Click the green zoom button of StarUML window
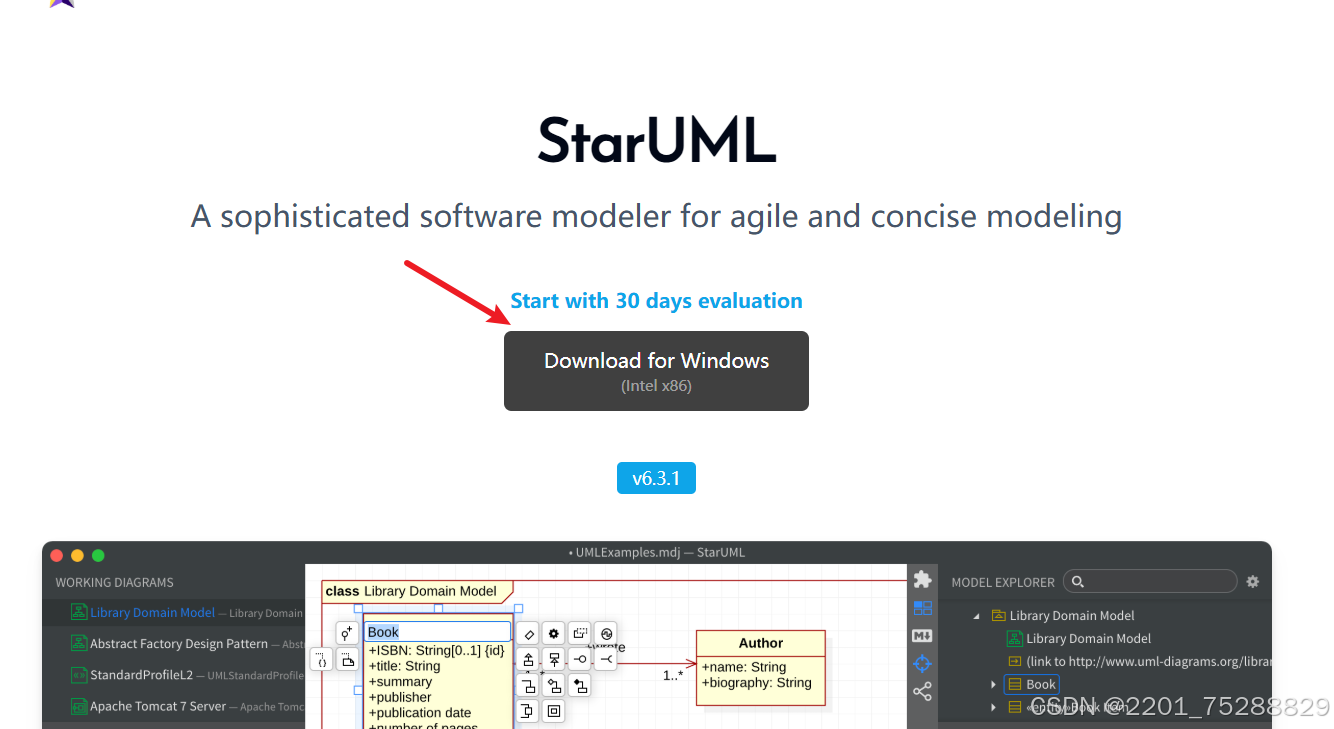1334x729 pixels. [x=98, y=555]
